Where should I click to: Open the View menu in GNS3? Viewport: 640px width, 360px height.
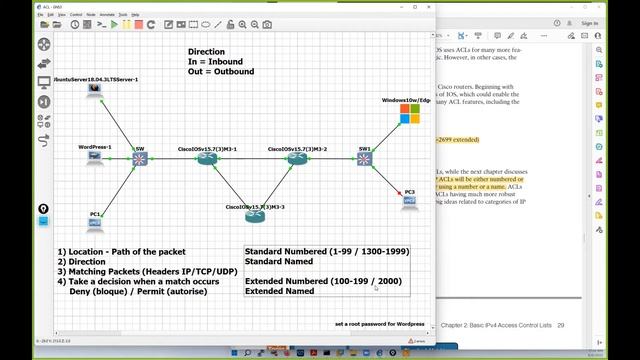click(x=61, y=15)
